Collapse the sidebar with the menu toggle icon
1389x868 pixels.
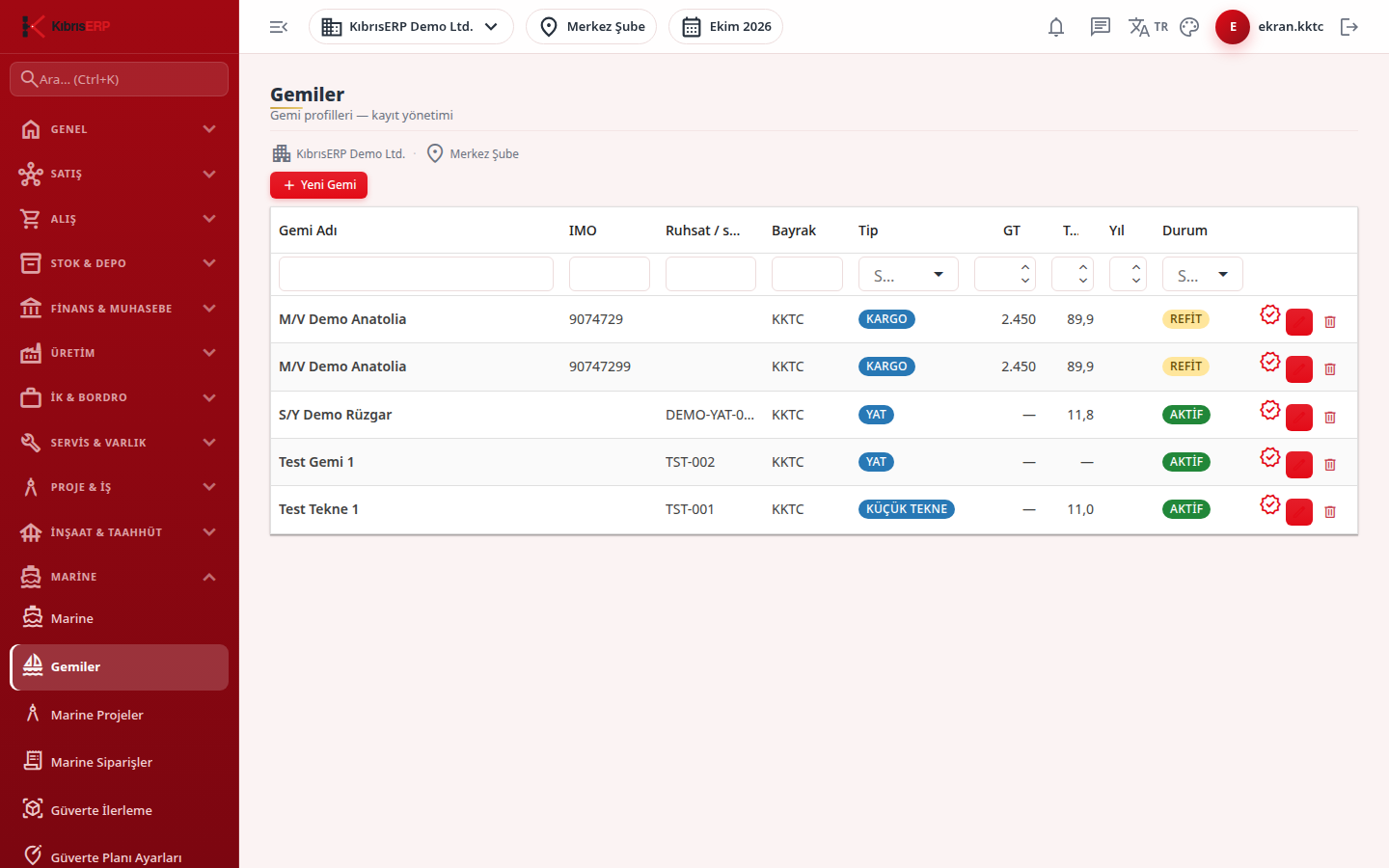pos(279,27)
